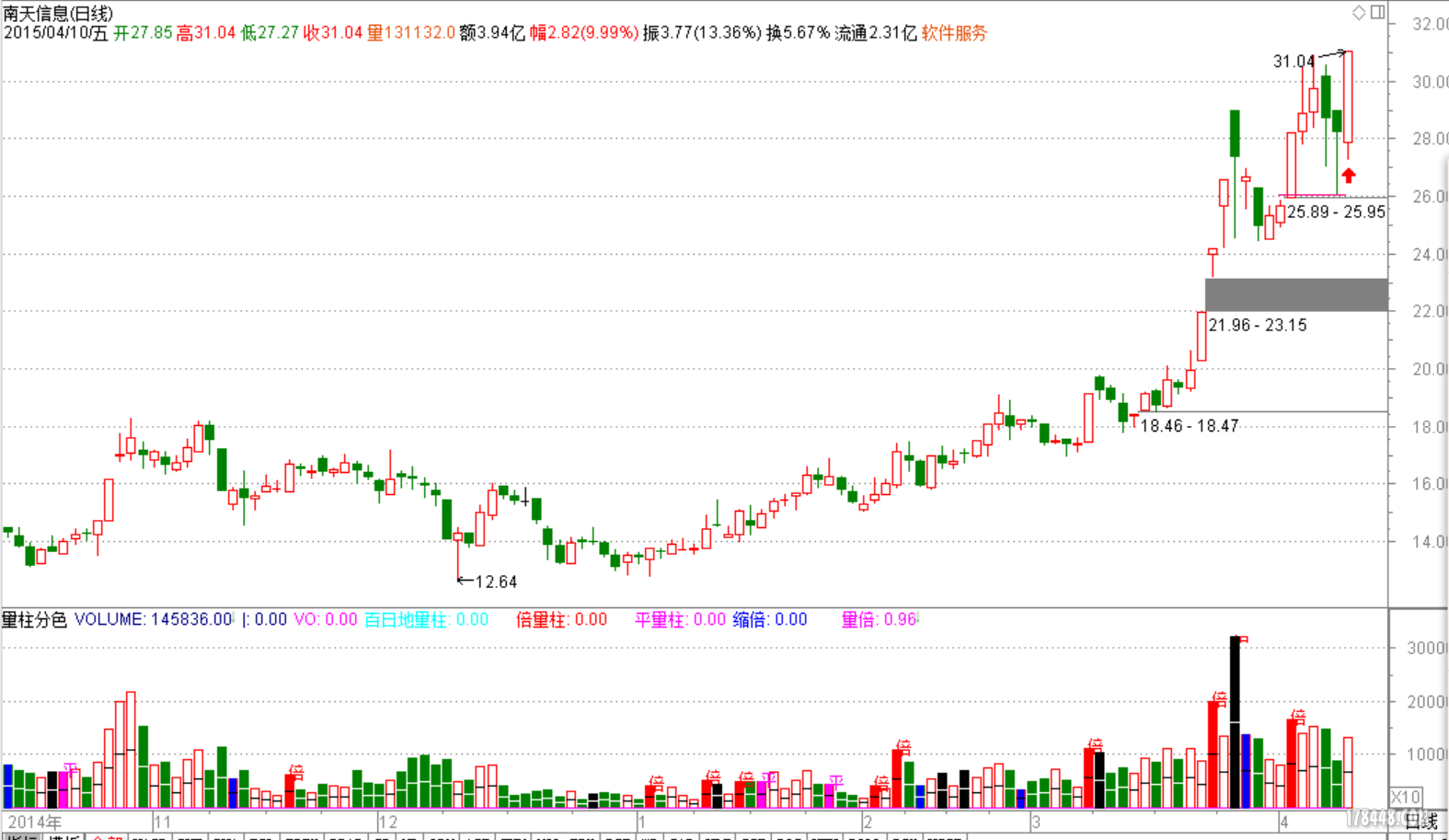Click the volume value 量131132.0

(411, 33)
